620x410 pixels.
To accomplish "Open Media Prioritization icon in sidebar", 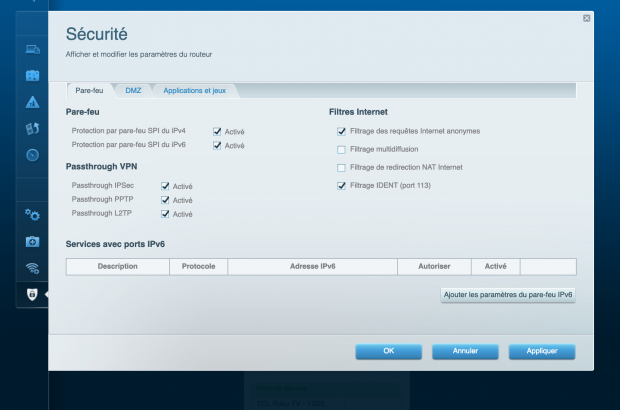I will [32, 128].
